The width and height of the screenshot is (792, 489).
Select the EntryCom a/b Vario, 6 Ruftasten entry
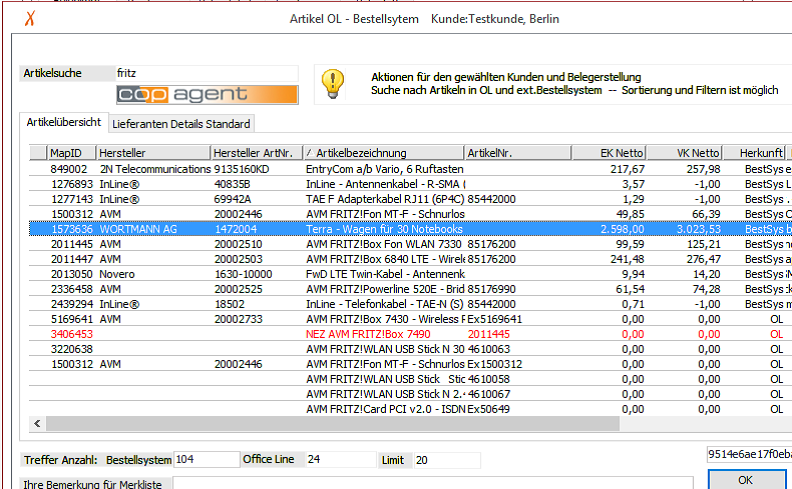coord(384,169)
